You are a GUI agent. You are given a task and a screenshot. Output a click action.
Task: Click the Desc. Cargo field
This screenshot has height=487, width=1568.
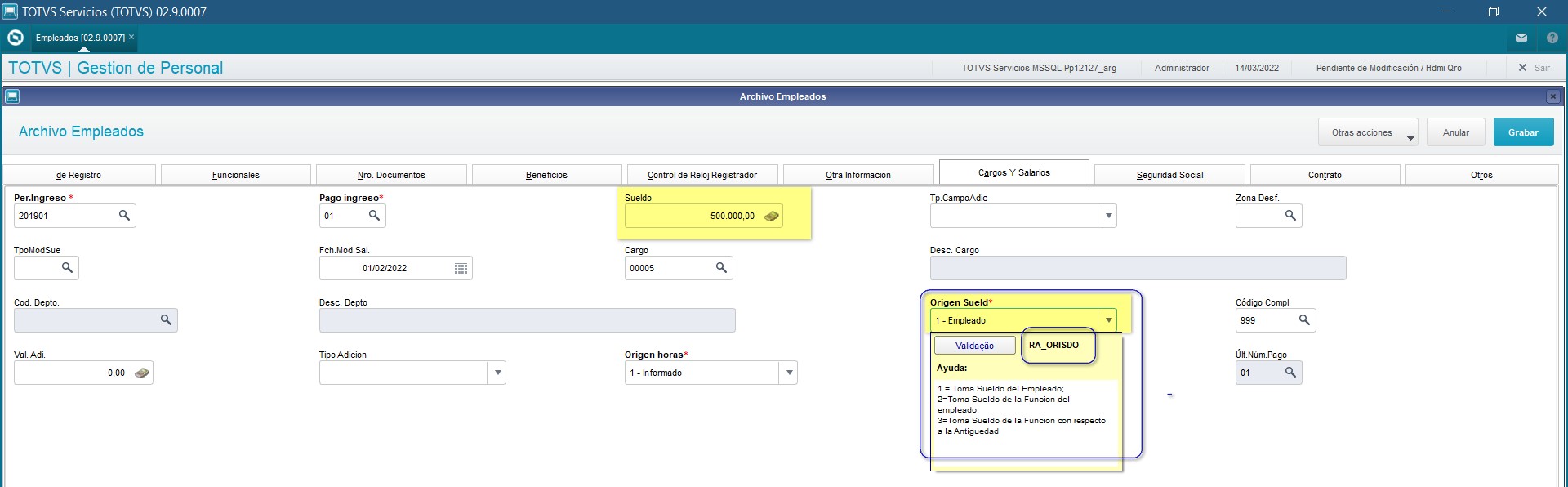(1138, 268)
